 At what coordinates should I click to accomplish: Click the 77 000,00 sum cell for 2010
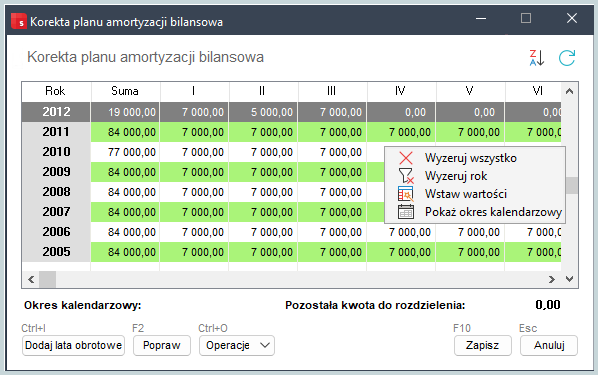coord(125,152)
